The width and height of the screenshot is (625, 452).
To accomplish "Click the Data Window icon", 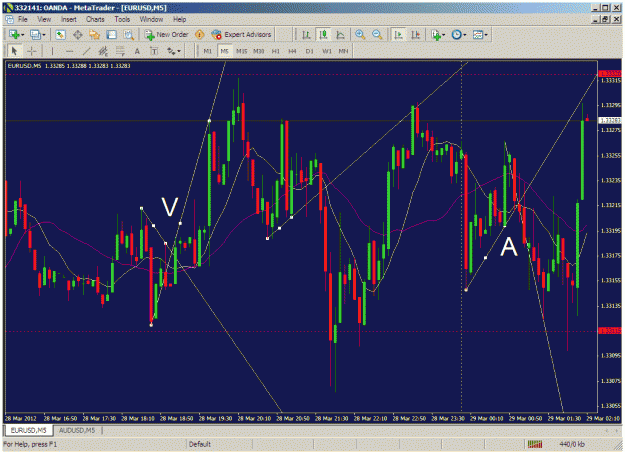I will click(x=78, y=35).
